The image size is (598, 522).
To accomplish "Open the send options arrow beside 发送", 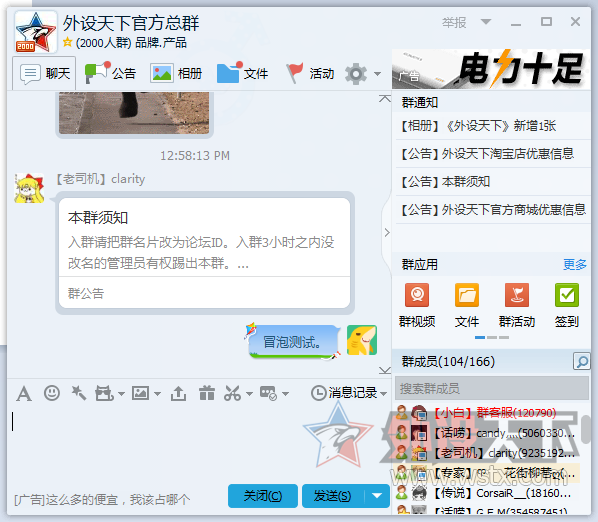I will click(377, 496).
